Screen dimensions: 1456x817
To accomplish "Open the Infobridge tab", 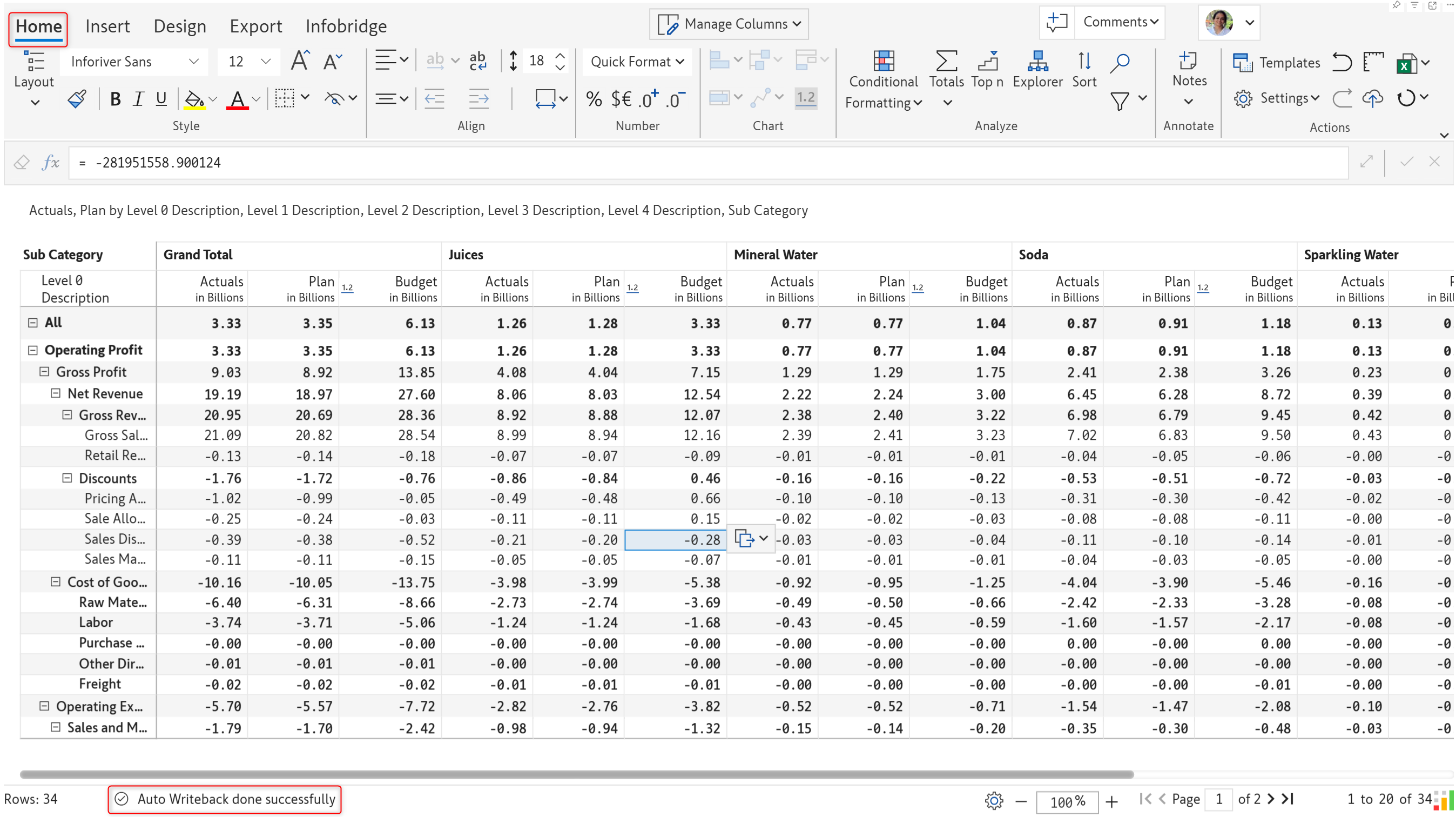I will 346,26.
